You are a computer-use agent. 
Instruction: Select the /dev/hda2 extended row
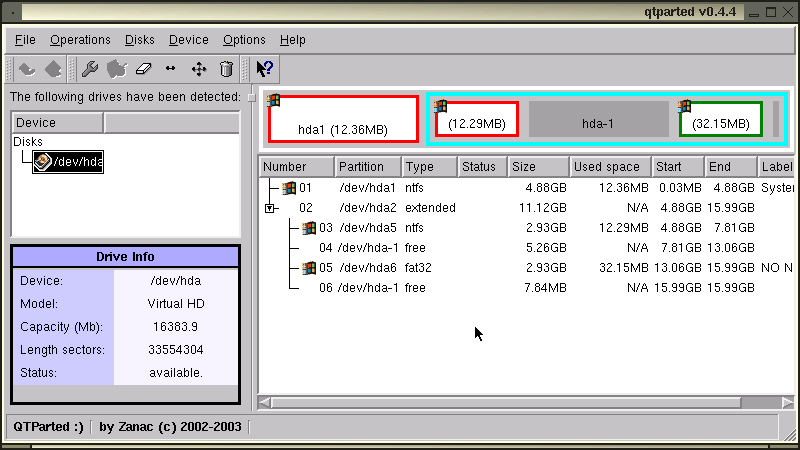click(x=527, y=208)
